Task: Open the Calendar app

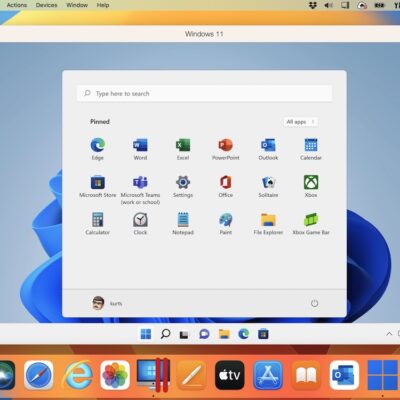Action: (x=311, y=149)
